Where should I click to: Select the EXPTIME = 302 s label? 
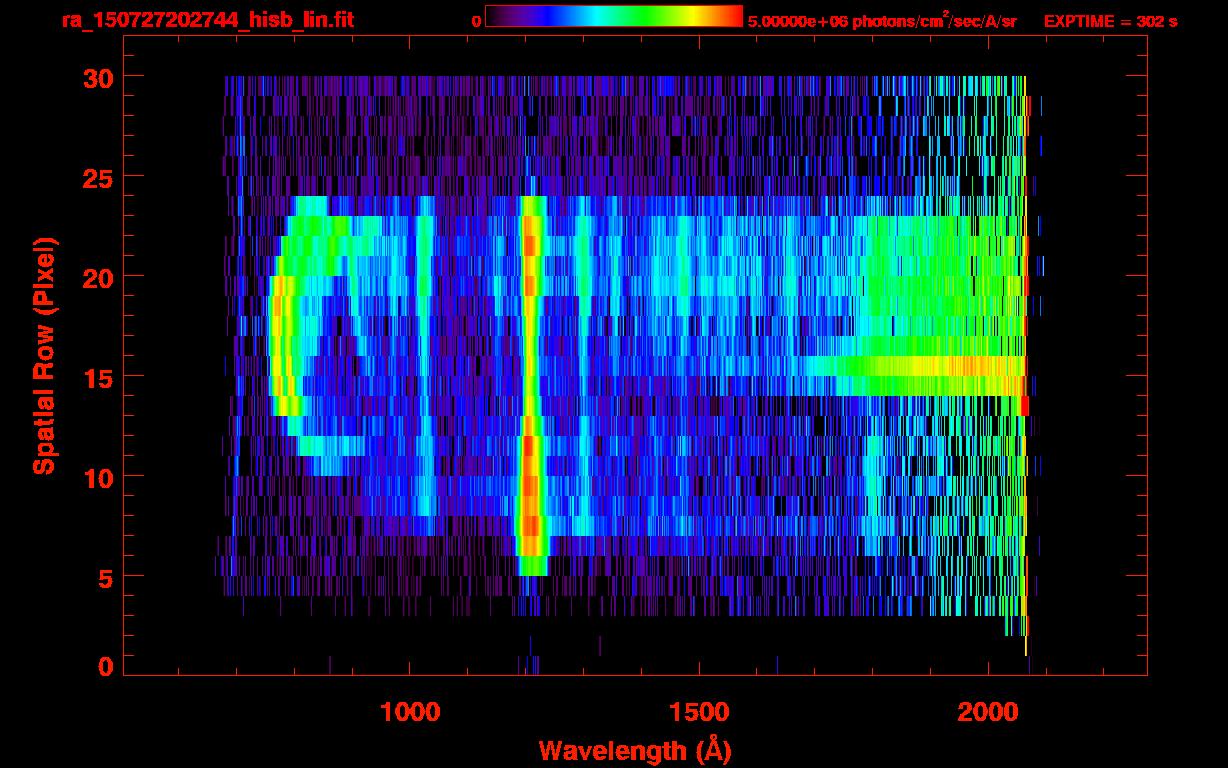click(1110, 21)
